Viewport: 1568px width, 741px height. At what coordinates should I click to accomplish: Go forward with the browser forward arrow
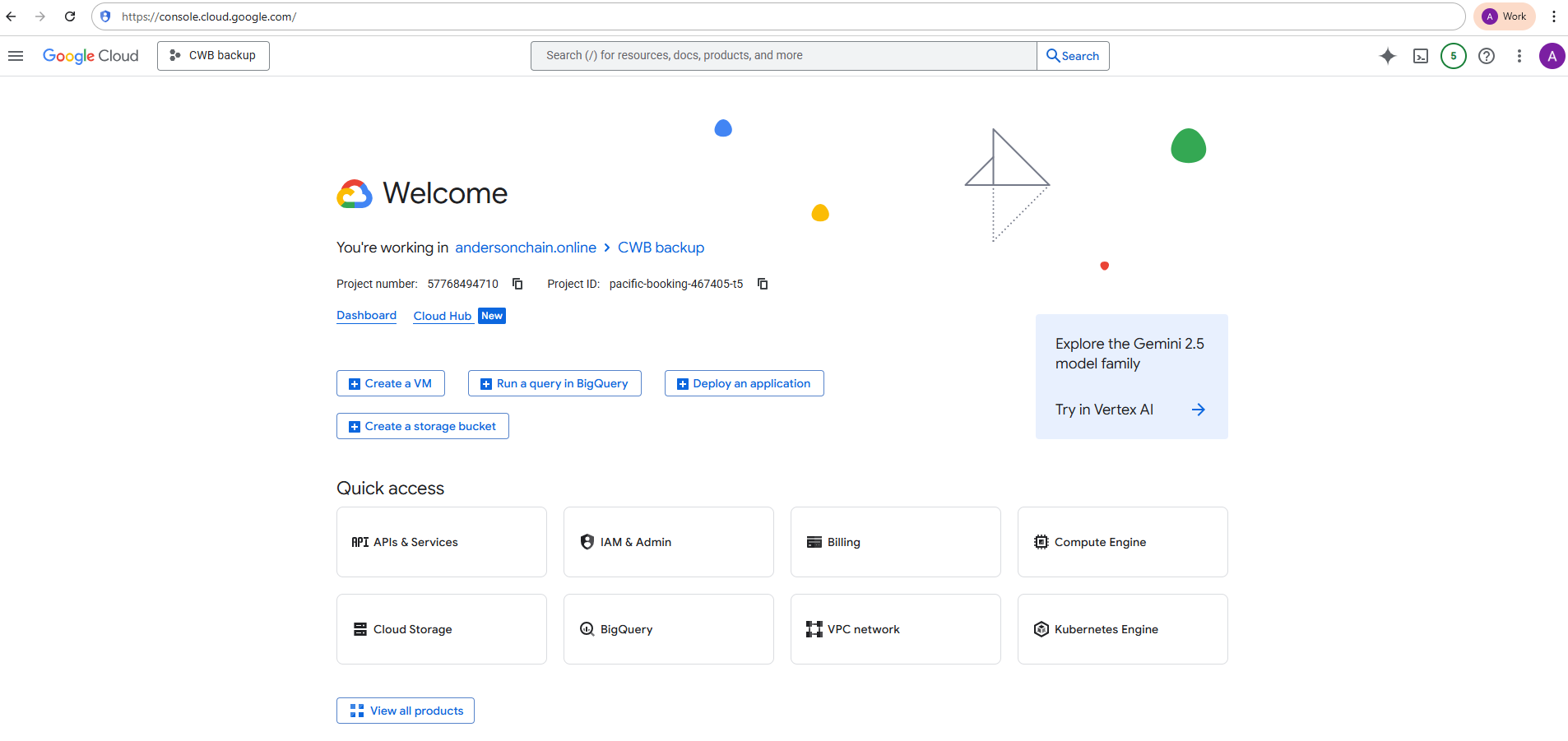(40, 16)
